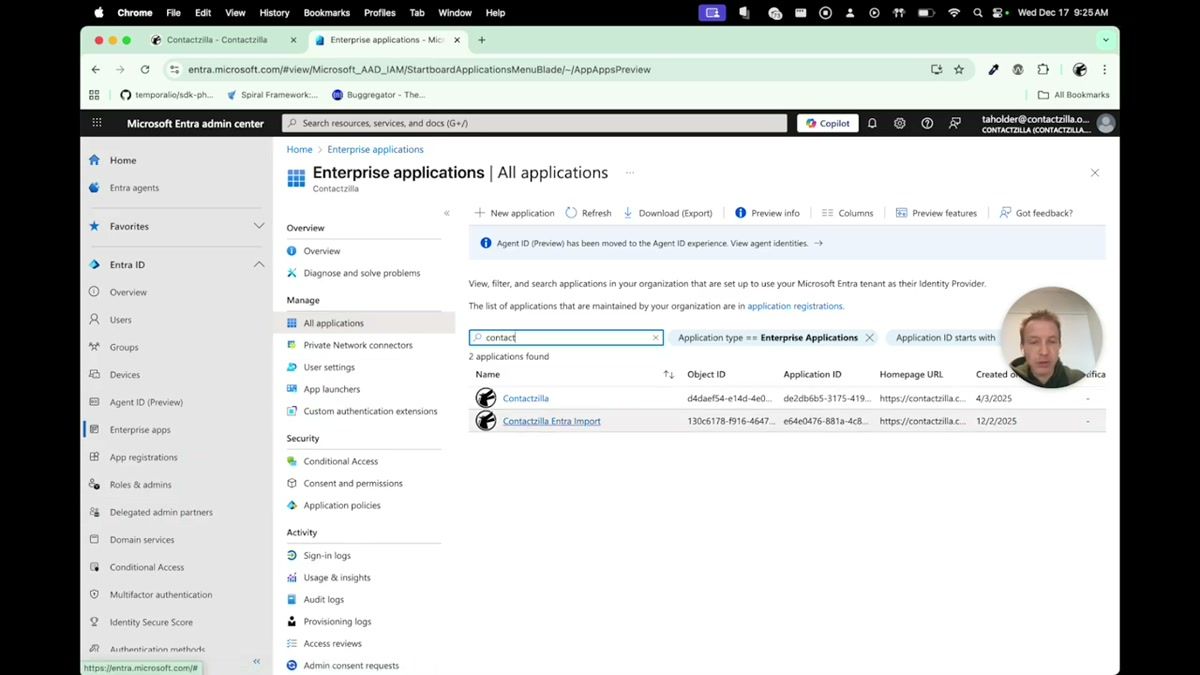The image size is (1200, 675).
Task: Click the Contactzilla globe icon in the table
Action: pyautogui.click(x=485, y=398)
